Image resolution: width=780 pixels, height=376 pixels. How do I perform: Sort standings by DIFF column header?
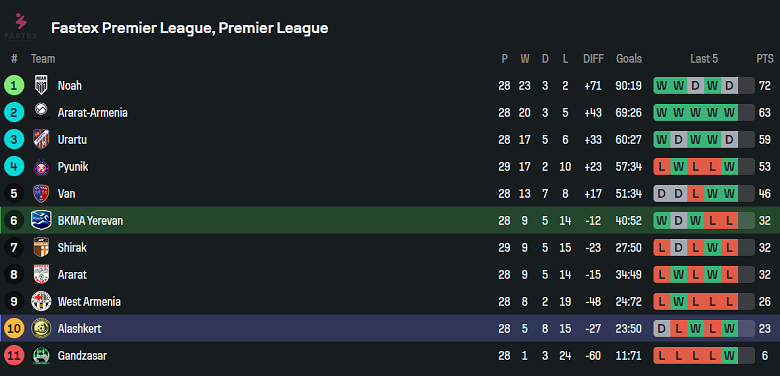pyautogui.click(x=593, y=59)
